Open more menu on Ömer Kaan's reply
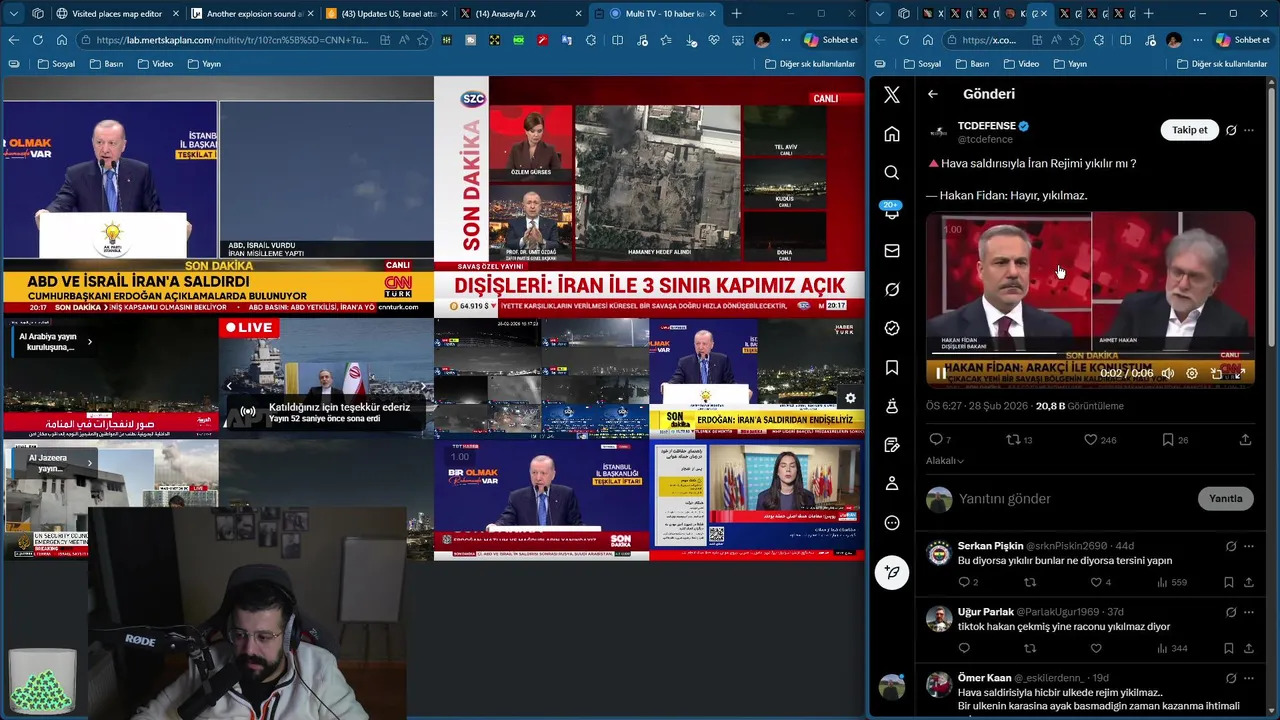Image resolution: width=1280 pixels, height=720 pixels. [1249, 678]
